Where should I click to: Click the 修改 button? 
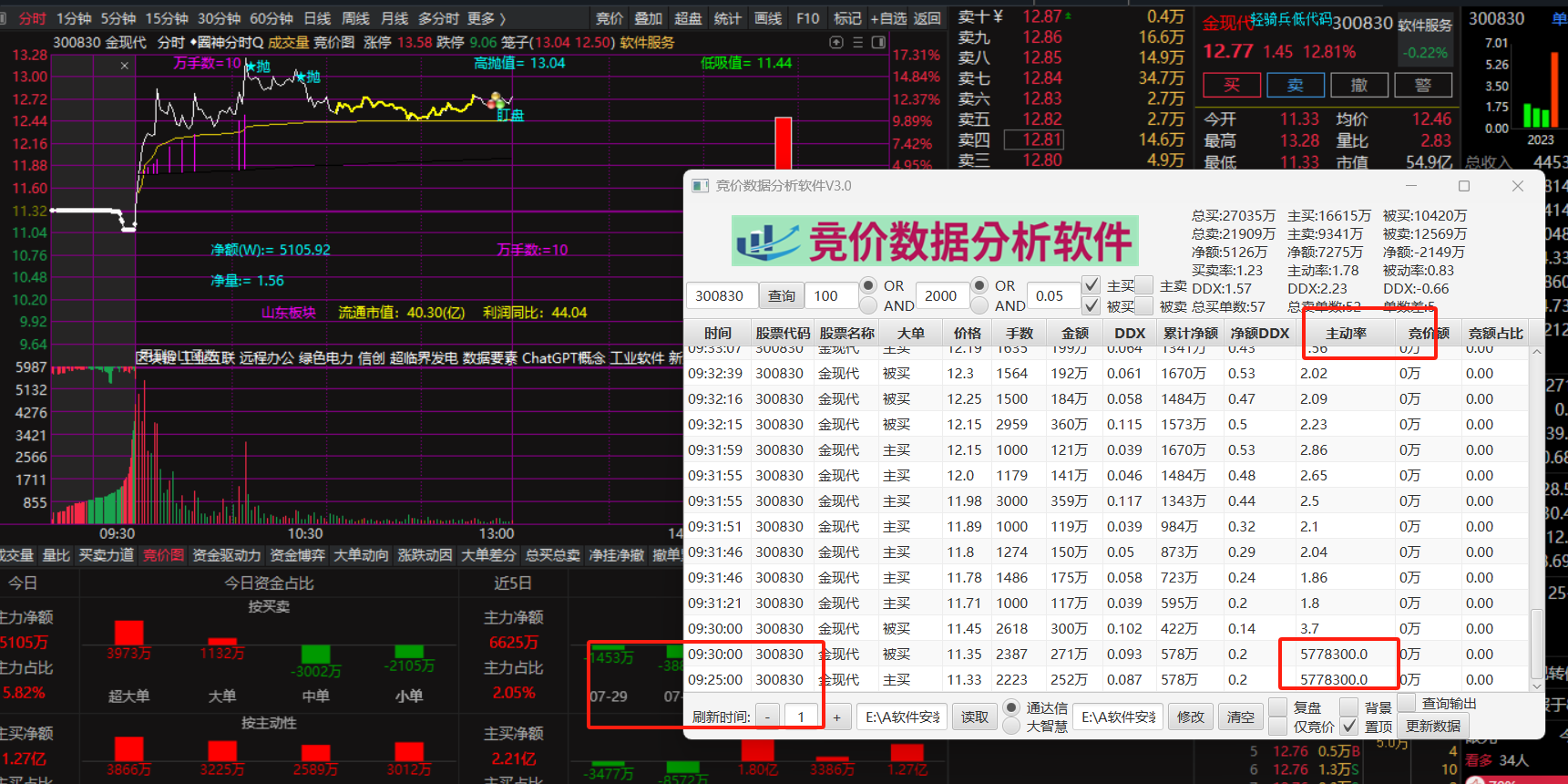(1191, 717)
